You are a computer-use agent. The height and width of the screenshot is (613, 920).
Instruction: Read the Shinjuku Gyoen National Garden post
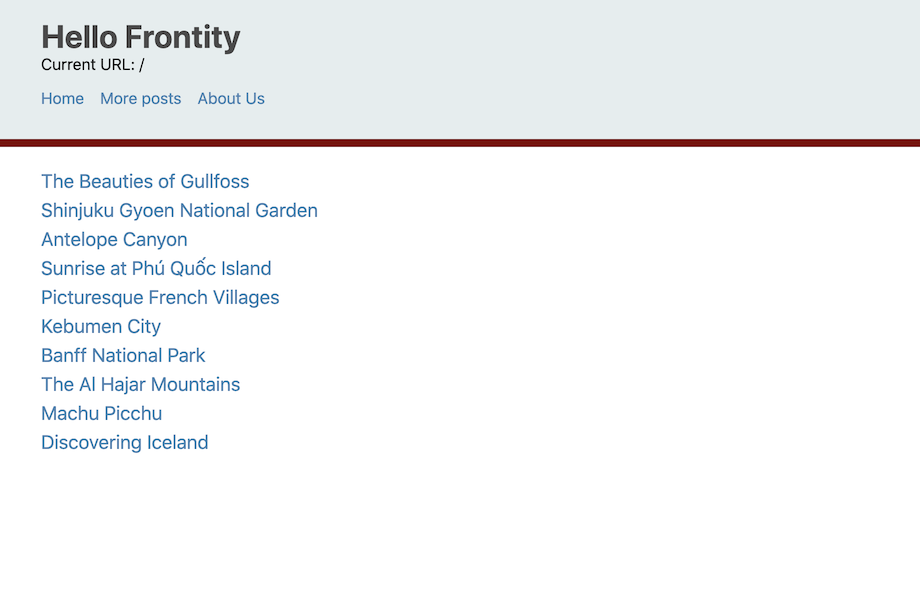coord(179,210)
